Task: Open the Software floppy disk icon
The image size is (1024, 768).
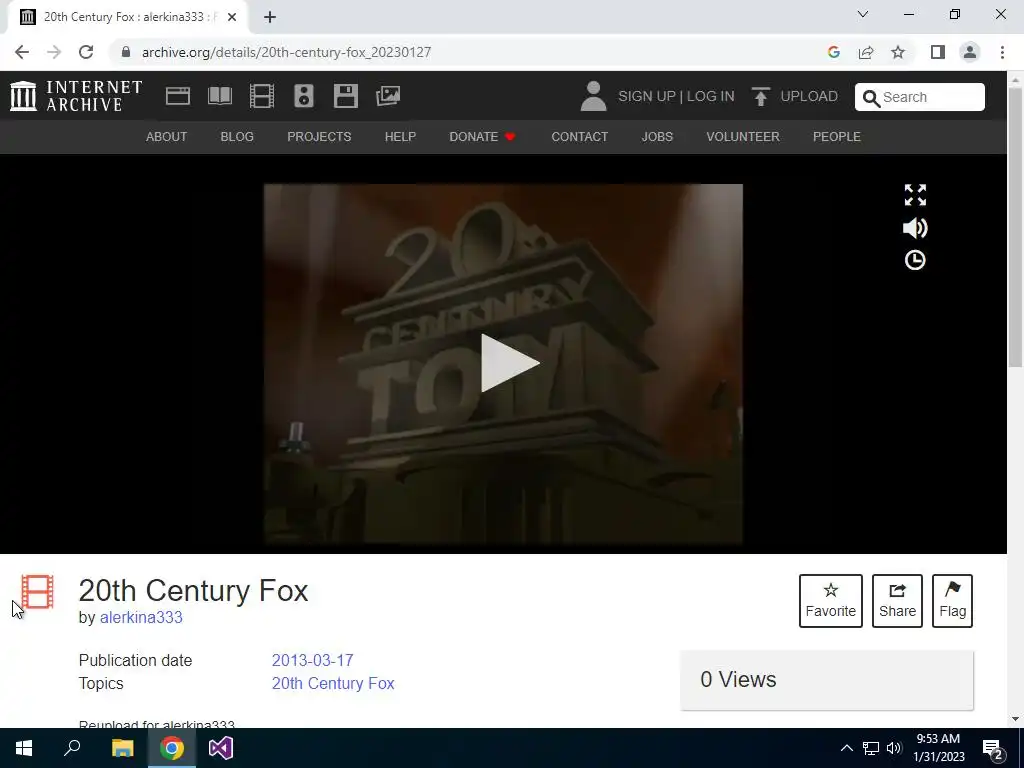Action: 345,96
